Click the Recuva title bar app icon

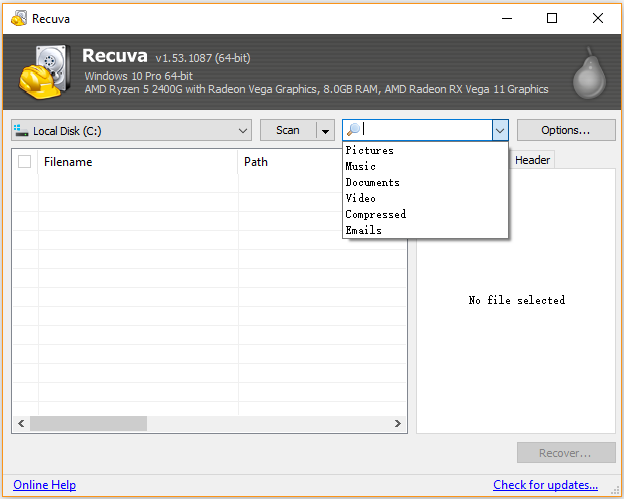19,18
